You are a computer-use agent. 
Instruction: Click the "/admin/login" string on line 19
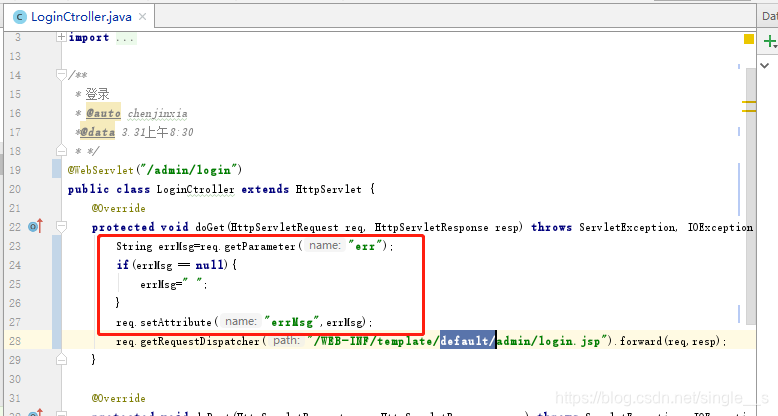(188, 170)
